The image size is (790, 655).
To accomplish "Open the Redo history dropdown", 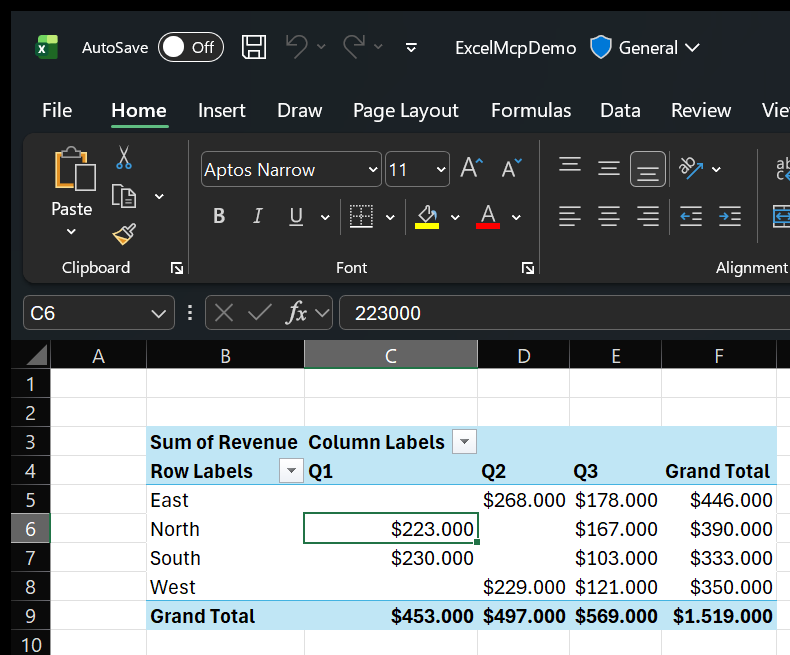I will pyautogui.click(x=378, y=47).
